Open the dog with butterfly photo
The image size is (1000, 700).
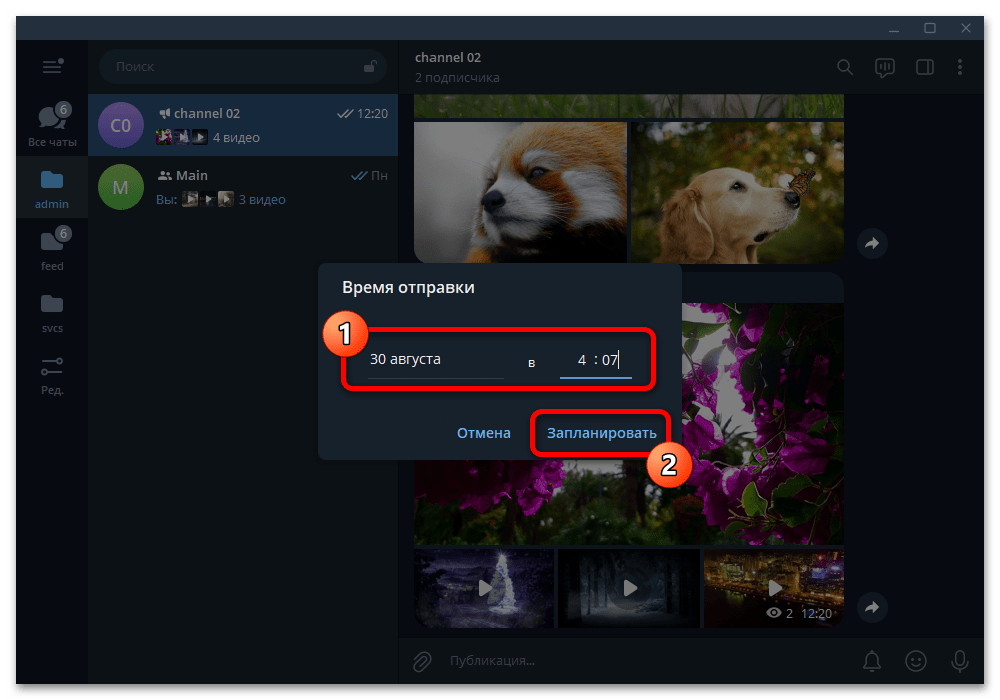(x=737, y=193)
